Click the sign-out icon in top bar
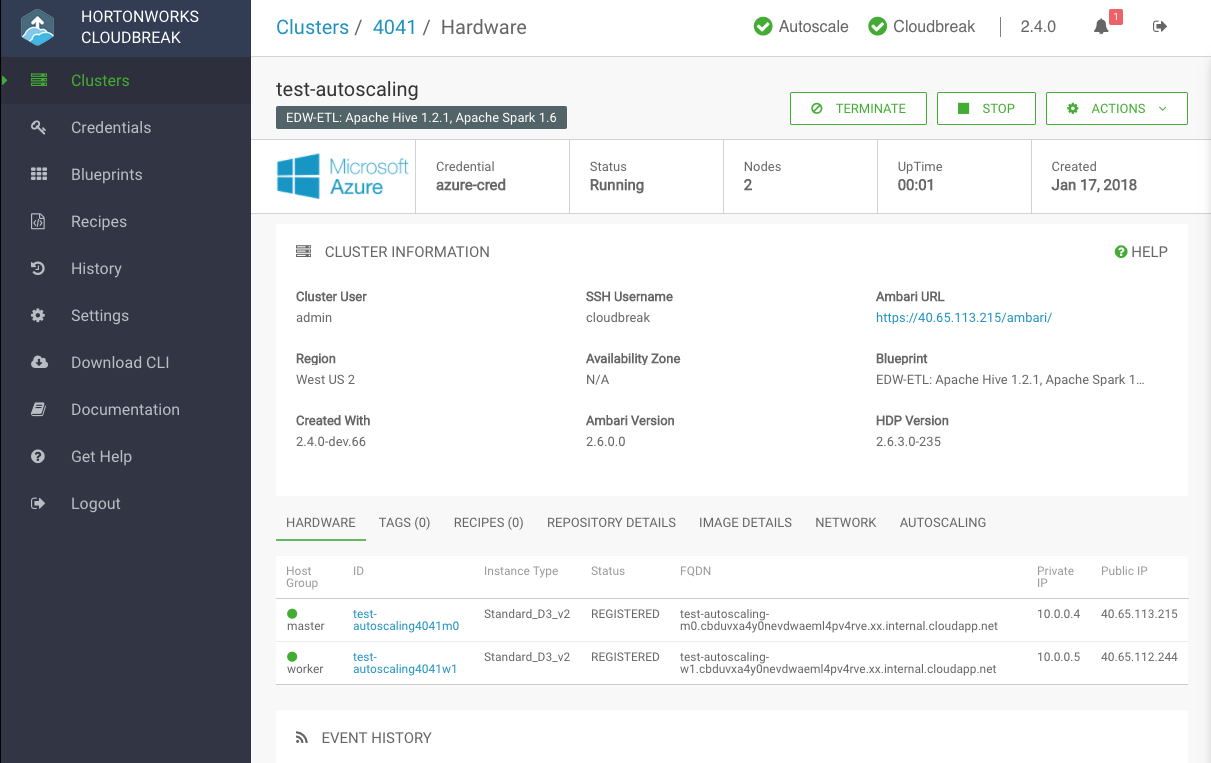Image resolution: width=1211 pixels, height=763 pixels. pos(1160,27)
